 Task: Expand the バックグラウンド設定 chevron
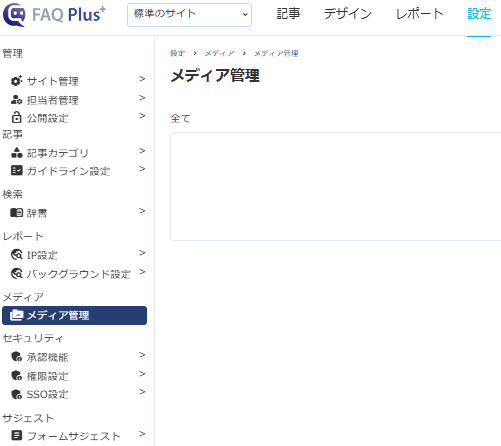[142, 272]
